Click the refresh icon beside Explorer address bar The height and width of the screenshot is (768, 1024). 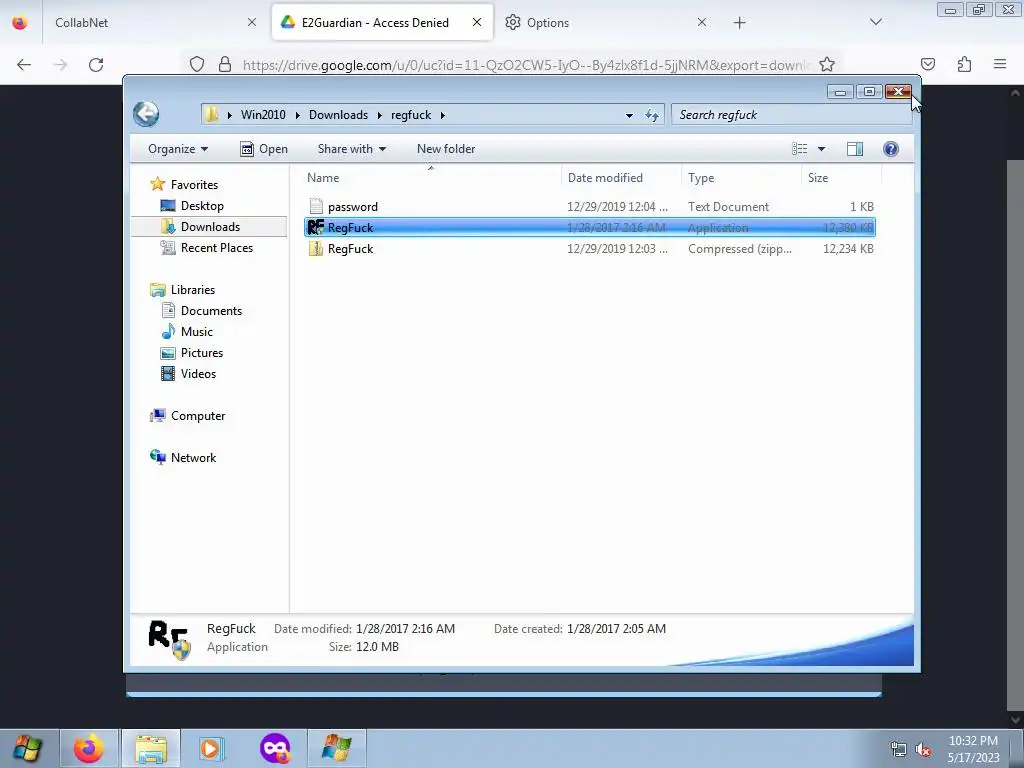[x=652, y=115]
